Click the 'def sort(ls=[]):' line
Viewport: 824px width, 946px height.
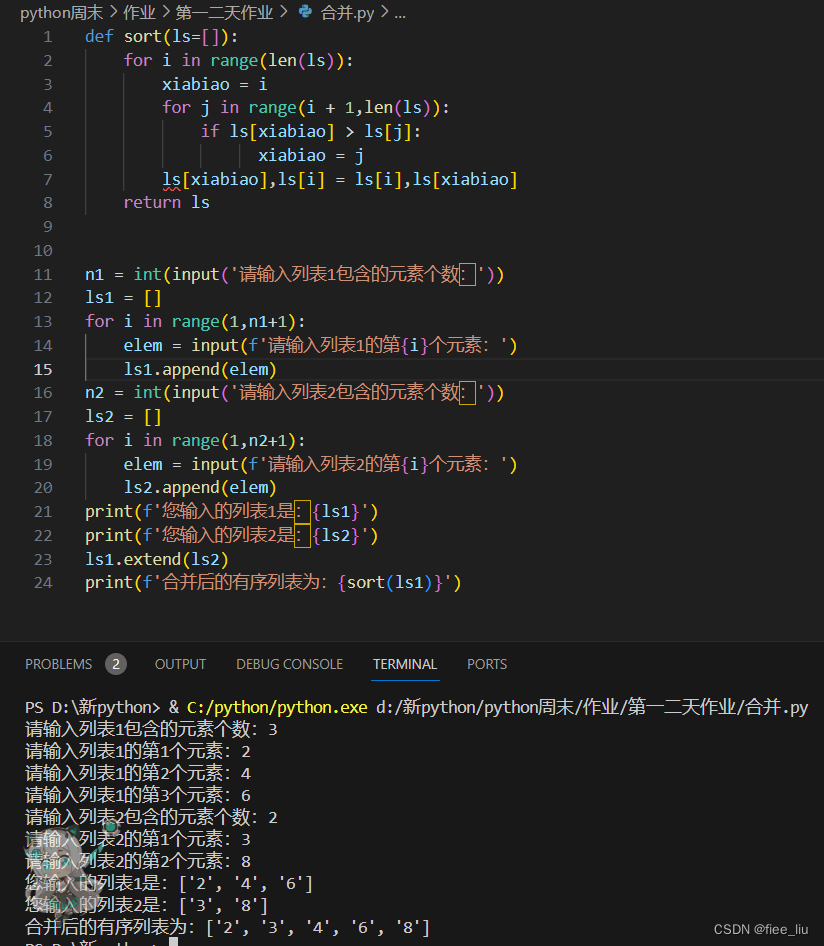click(162, 37)
